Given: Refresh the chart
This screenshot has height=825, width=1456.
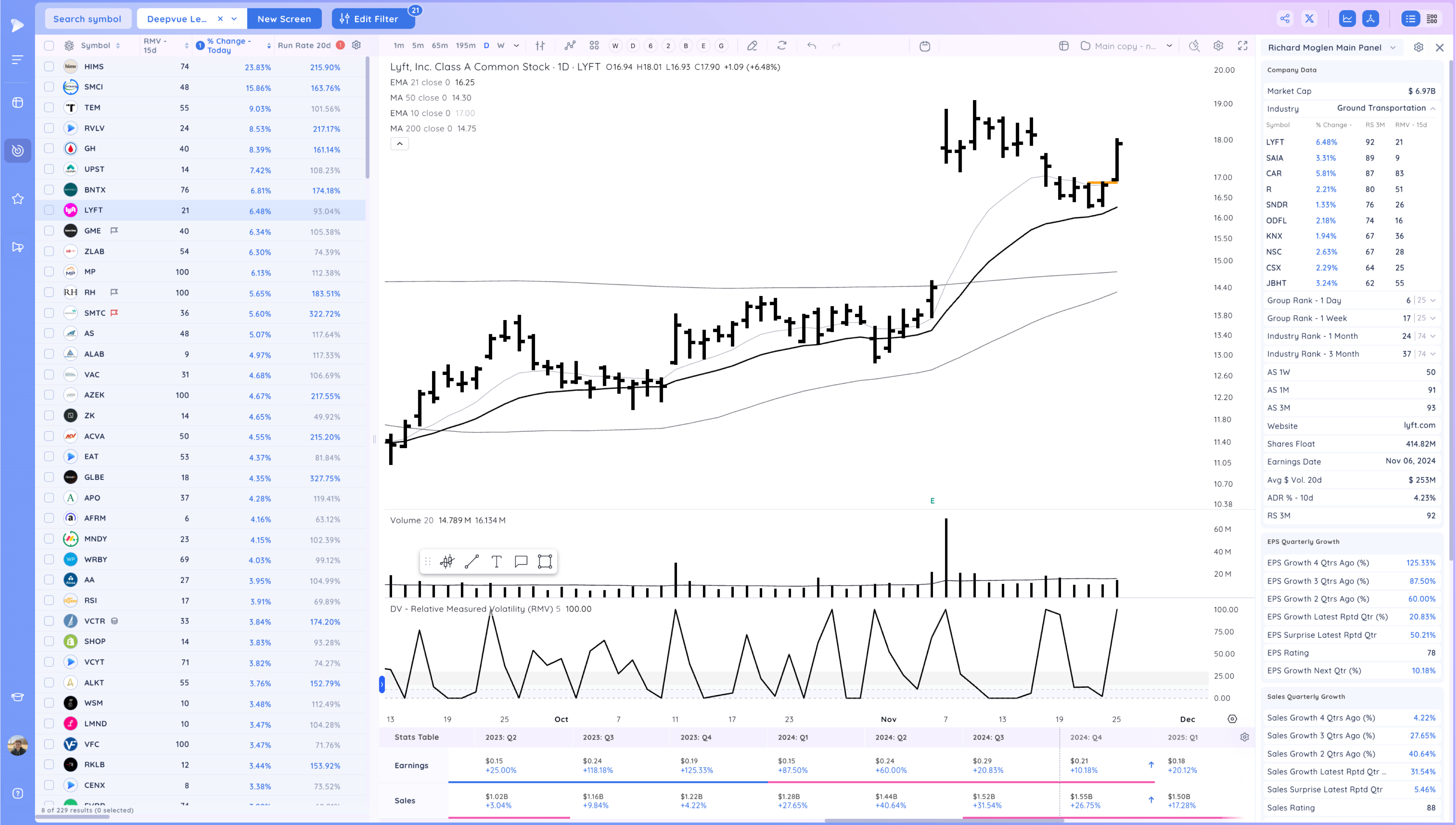Looking at the screenshot, I should click(782, 46).
